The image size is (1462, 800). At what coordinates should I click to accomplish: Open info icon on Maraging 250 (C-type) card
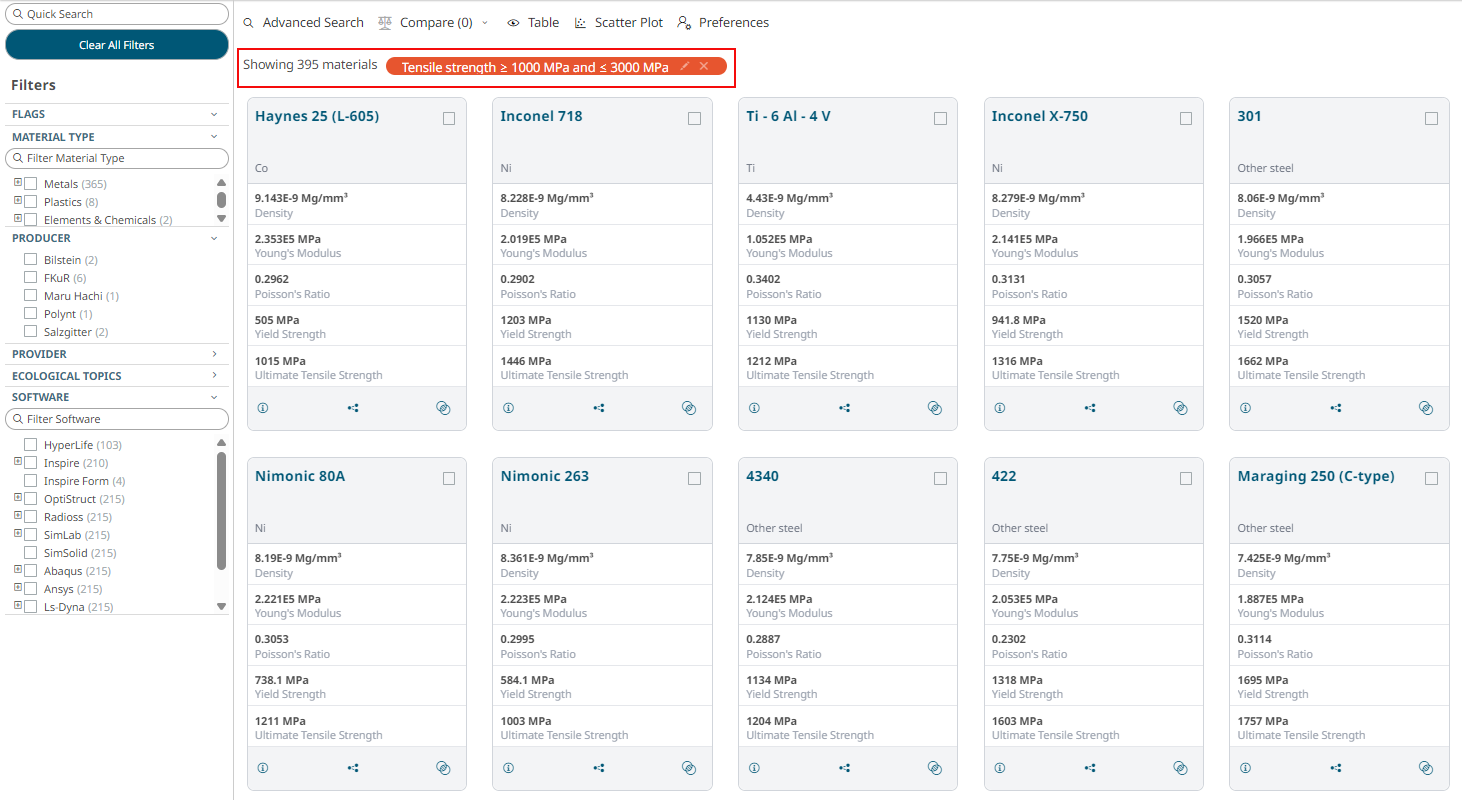point(1245,768)
